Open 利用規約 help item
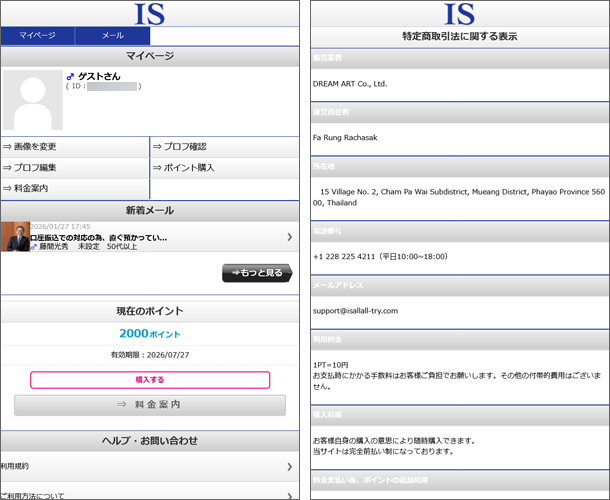Screen dimensions: 610x500 tap(150, 466)
